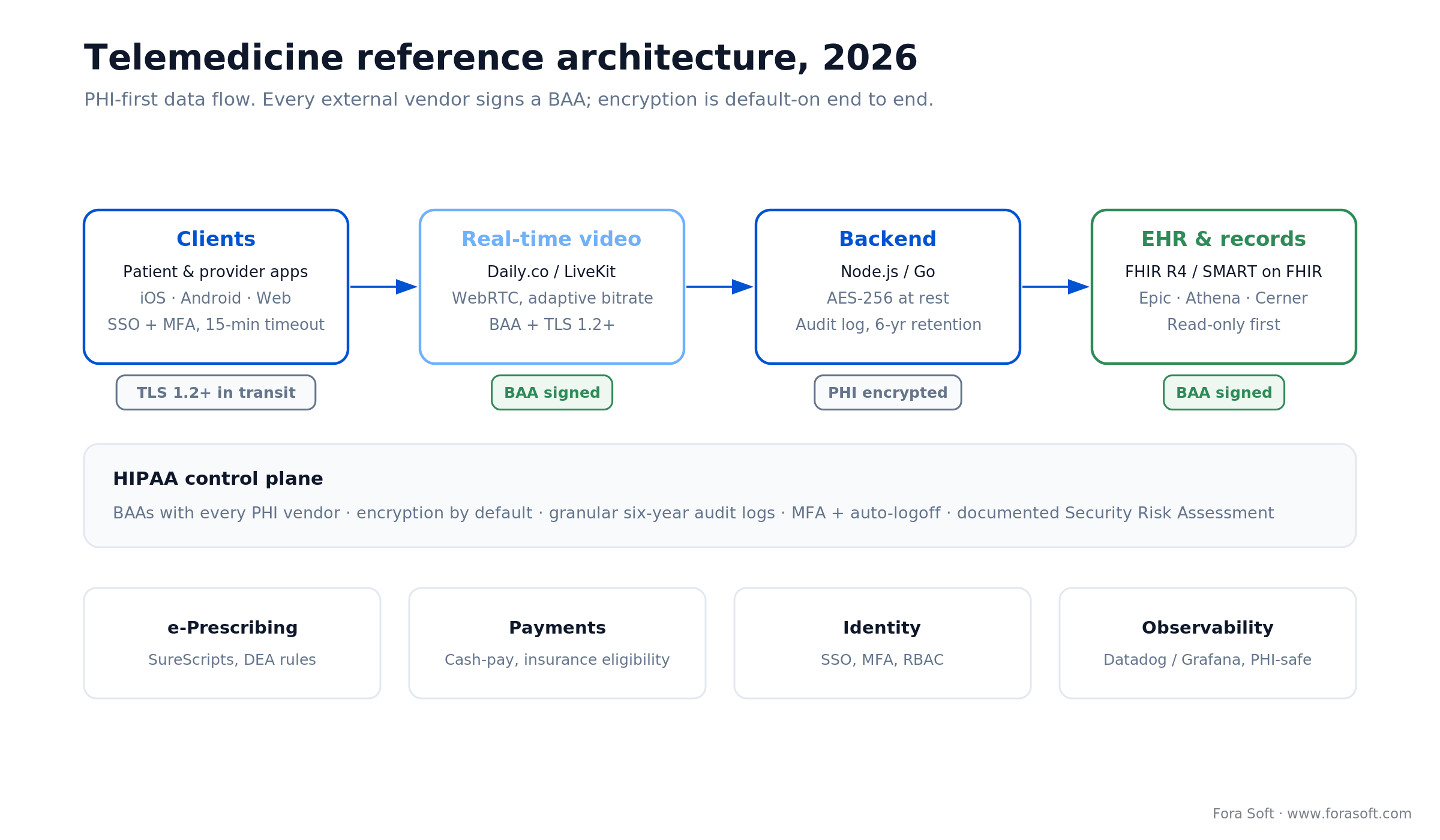Screen dimensions: 1440x840
Task: Click 'SSO, MFA, RBAC' text
Action: click(x=882, y=660)
